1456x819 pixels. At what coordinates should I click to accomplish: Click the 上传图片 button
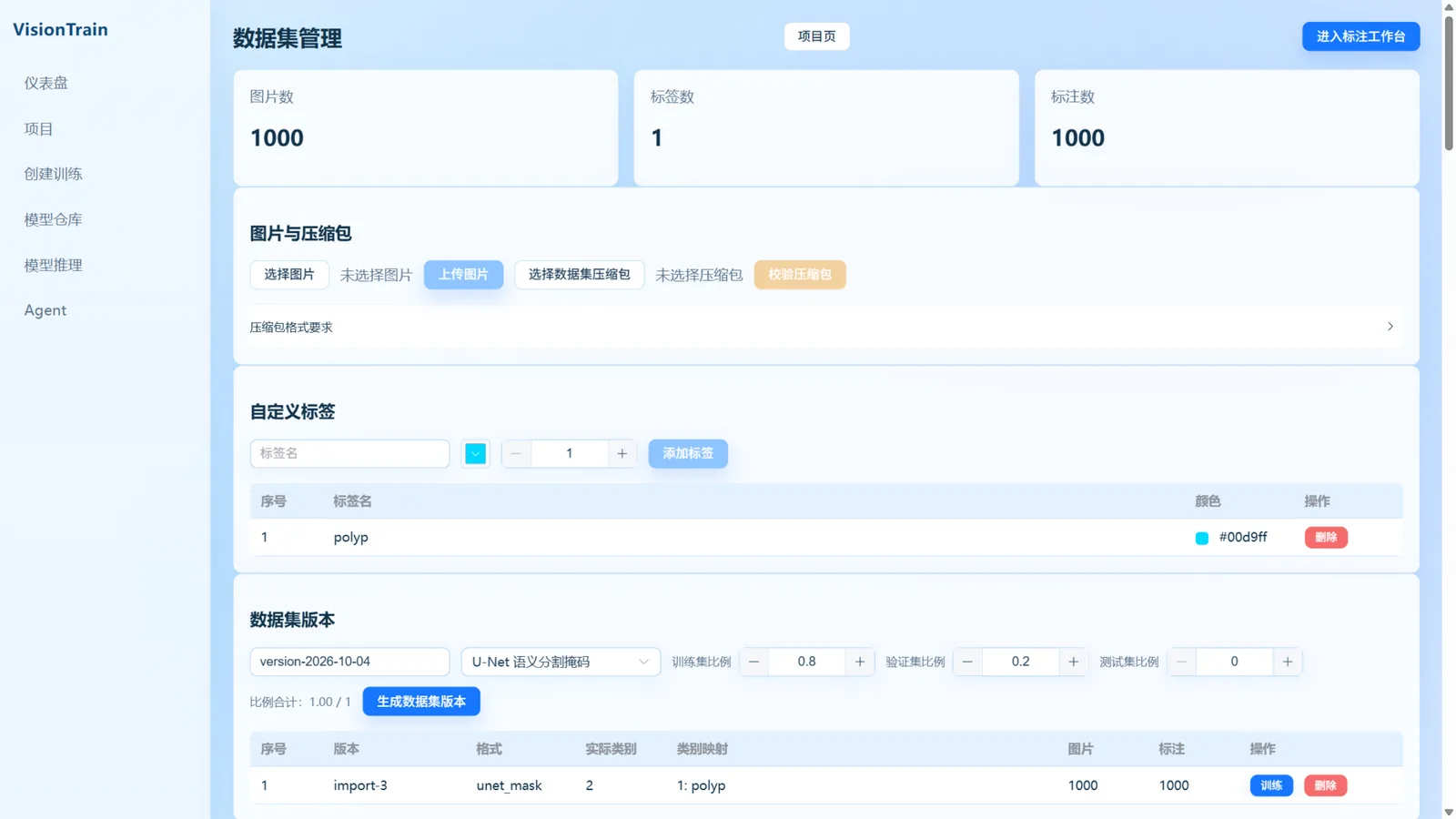click(463, 275)
